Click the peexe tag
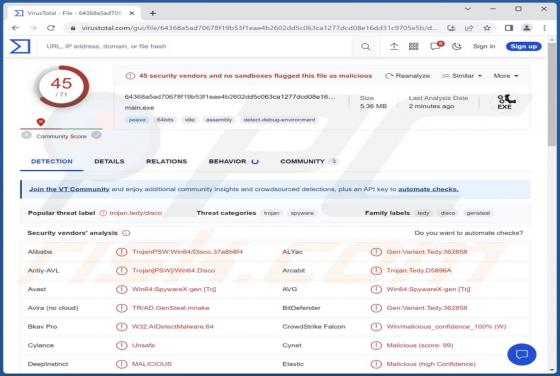This screenshot has width=560, height=376. click(137, 120)
